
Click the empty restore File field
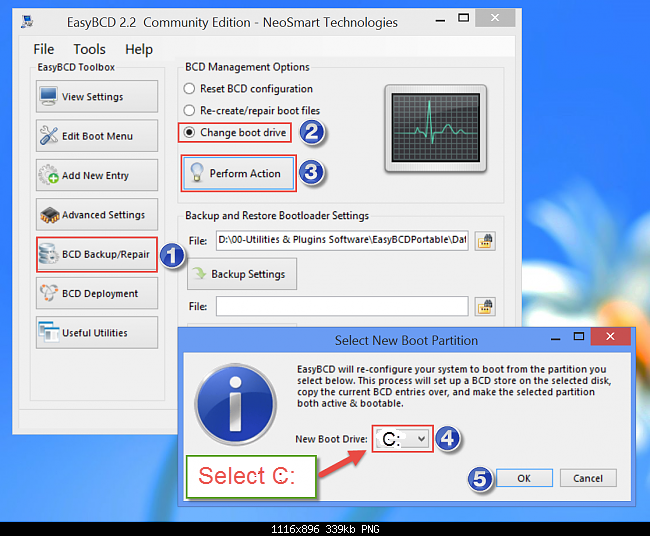pos(342,306)
